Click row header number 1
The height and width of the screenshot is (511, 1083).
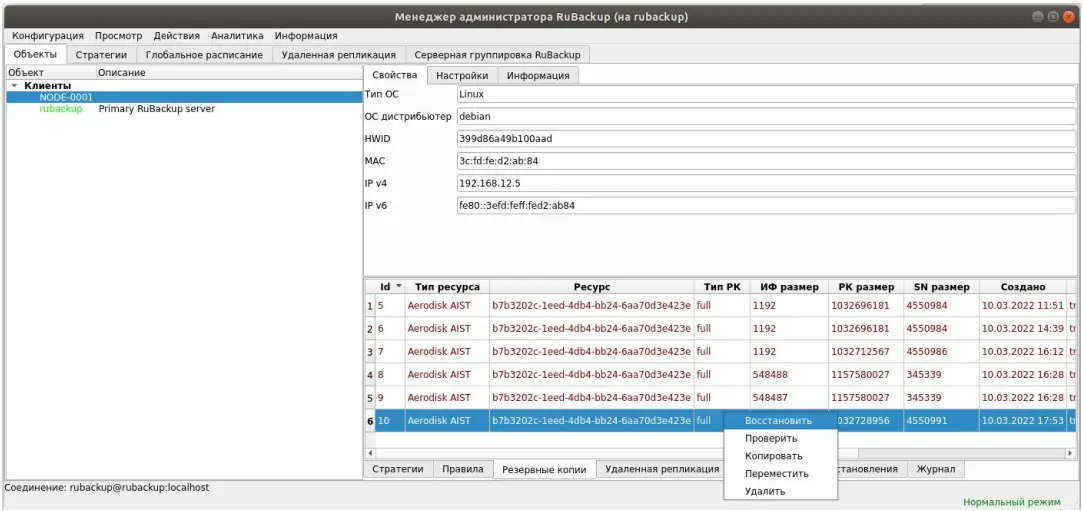click(370, 306)
